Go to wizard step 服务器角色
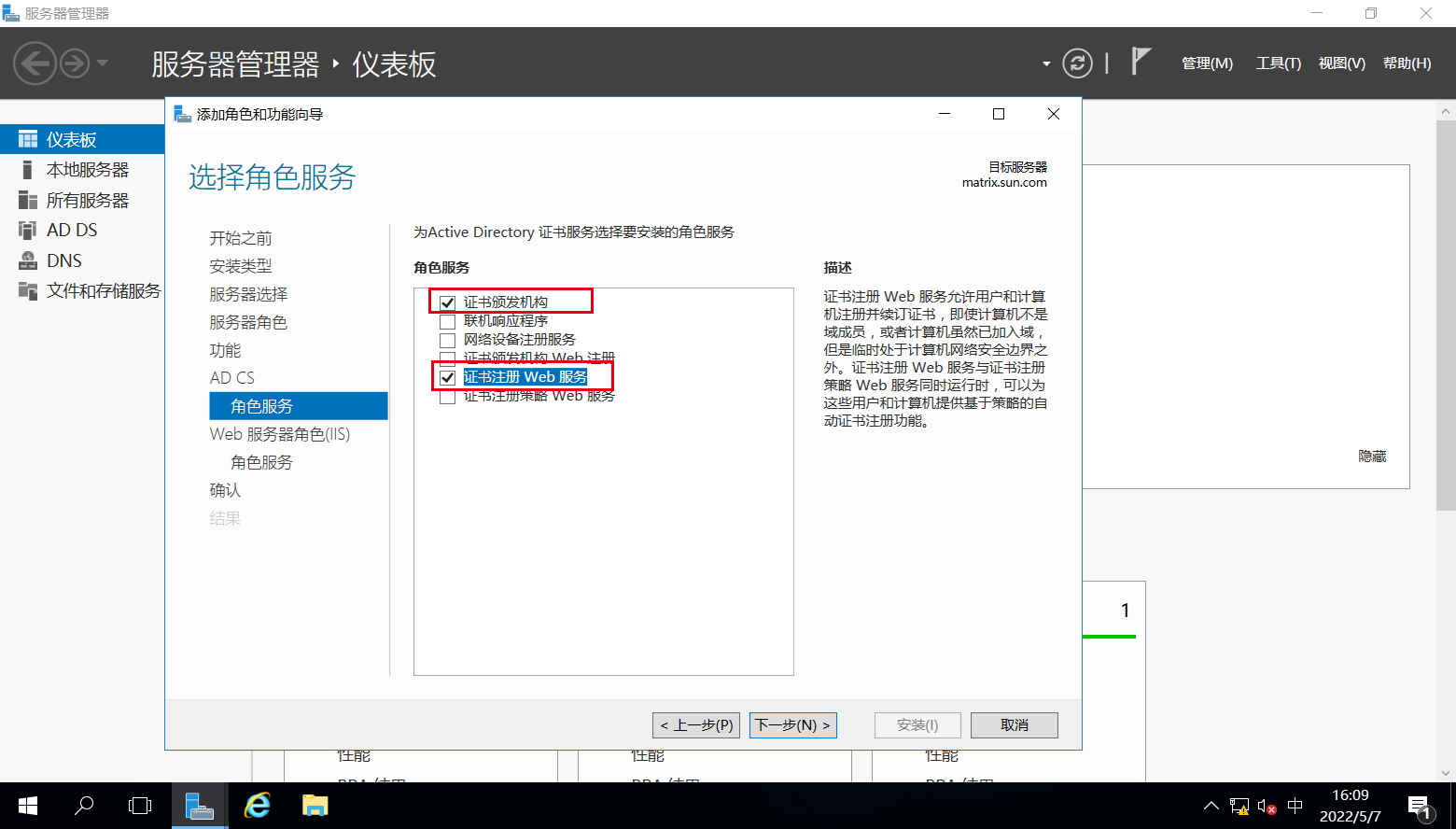This screenshot has width=1456, height=829. [x=248, y=322]
